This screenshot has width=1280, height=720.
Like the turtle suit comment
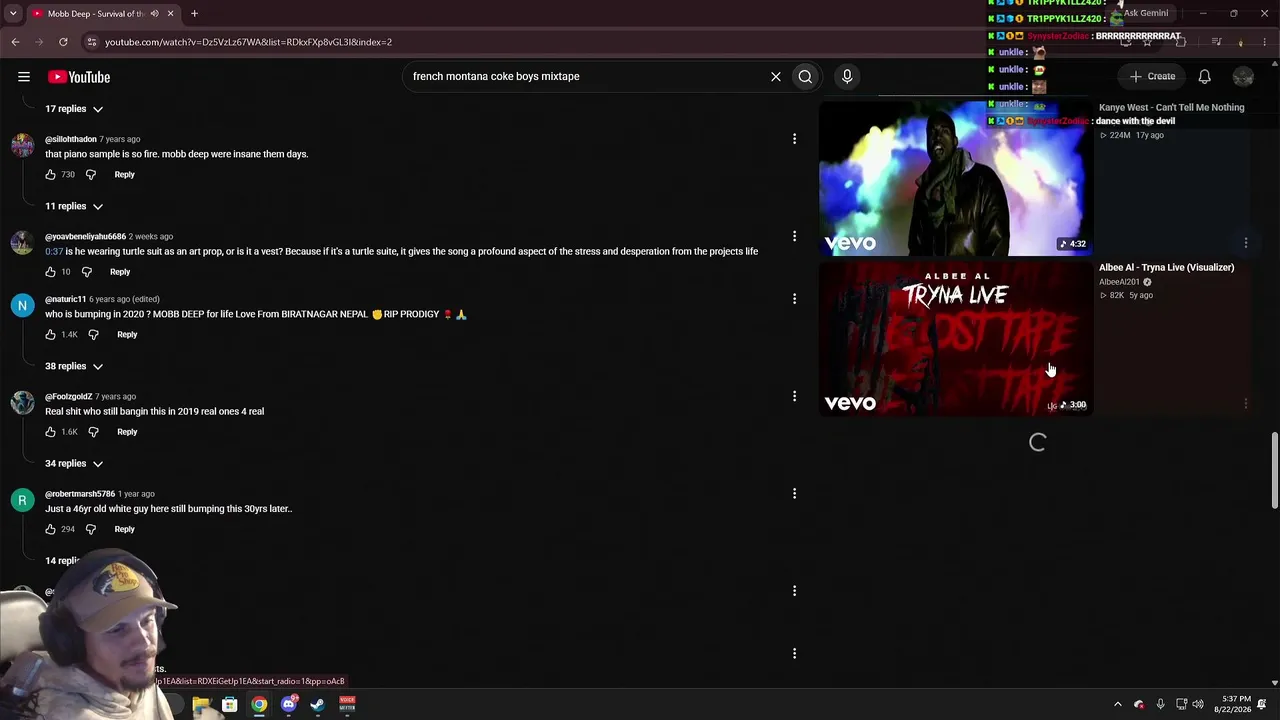point(50,272)
